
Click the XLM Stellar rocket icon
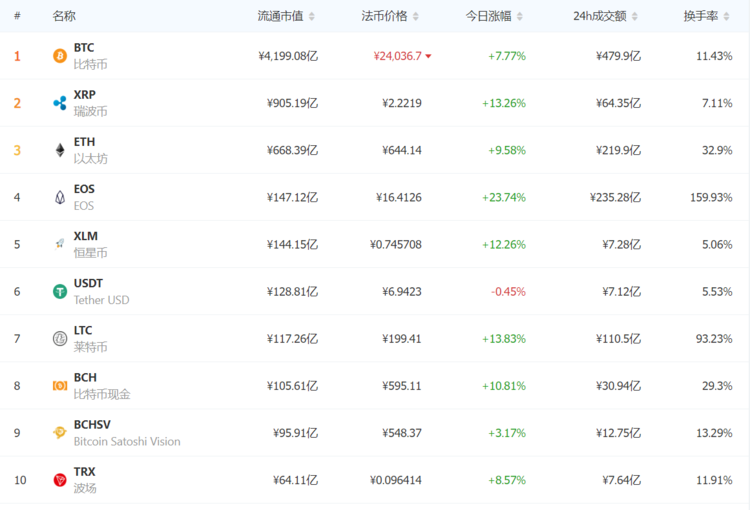tap(60, 244)
